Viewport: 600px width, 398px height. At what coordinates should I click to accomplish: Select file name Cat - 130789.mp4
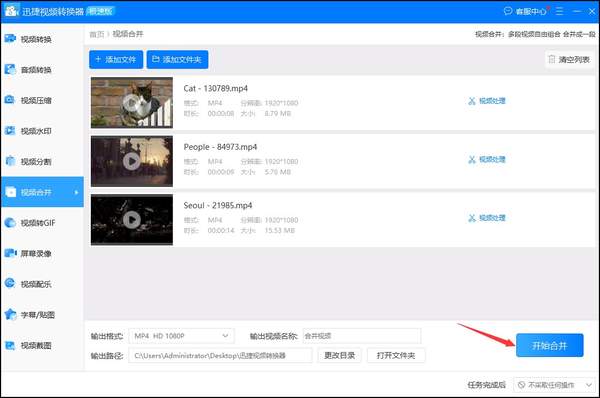(215, 88)
